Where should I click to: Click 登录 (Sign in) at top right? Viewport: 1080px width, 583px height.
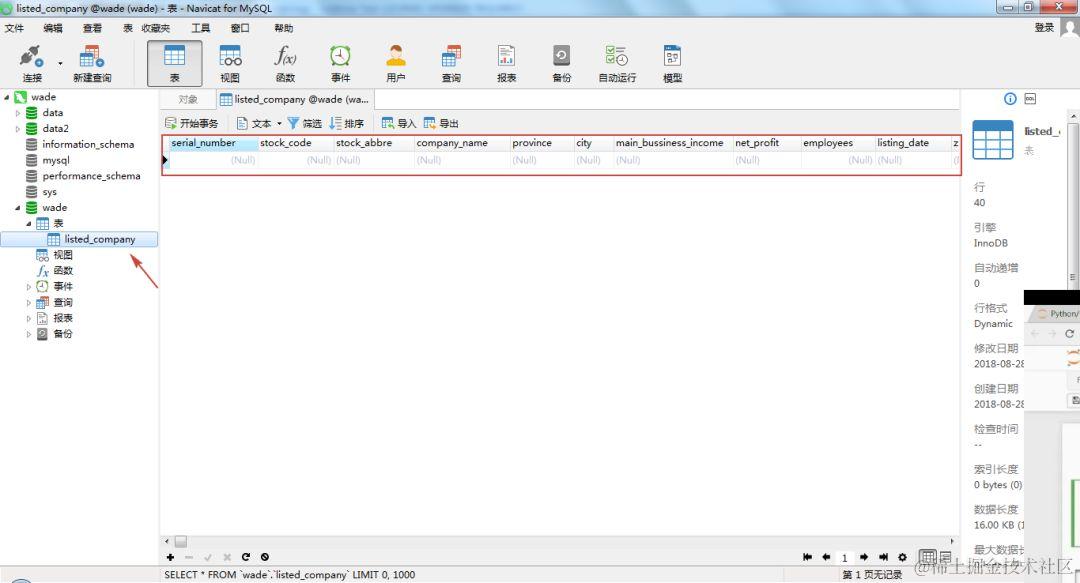tap(1044, 28)
